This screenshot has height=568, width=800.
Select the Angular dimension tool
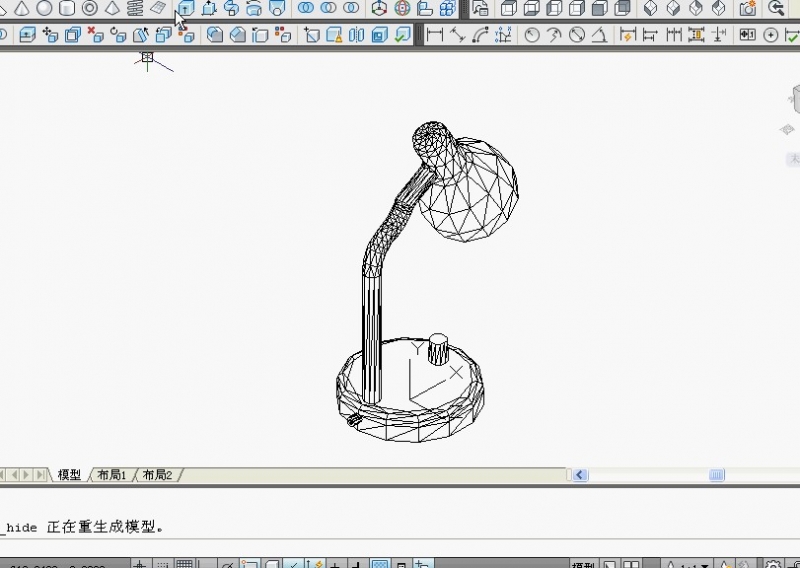click(x=599, y=35)
